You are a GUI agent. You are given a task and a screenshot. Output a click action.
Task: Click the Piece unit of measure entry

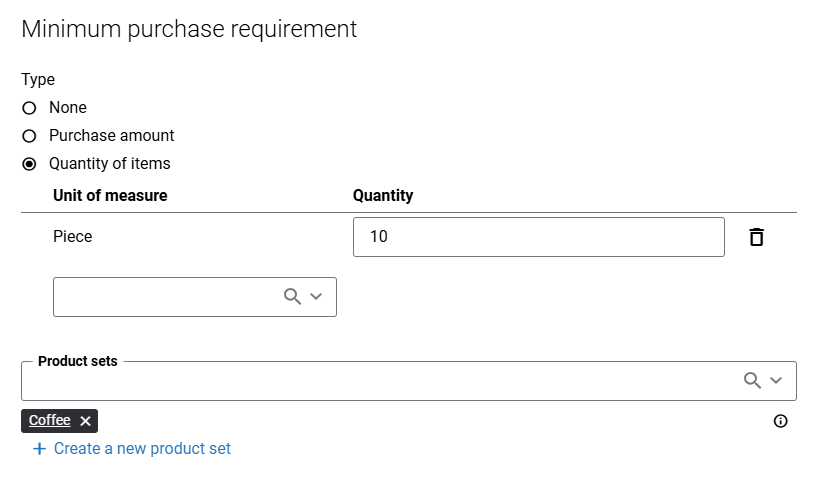pyautogui.click(x=73, y=237)
